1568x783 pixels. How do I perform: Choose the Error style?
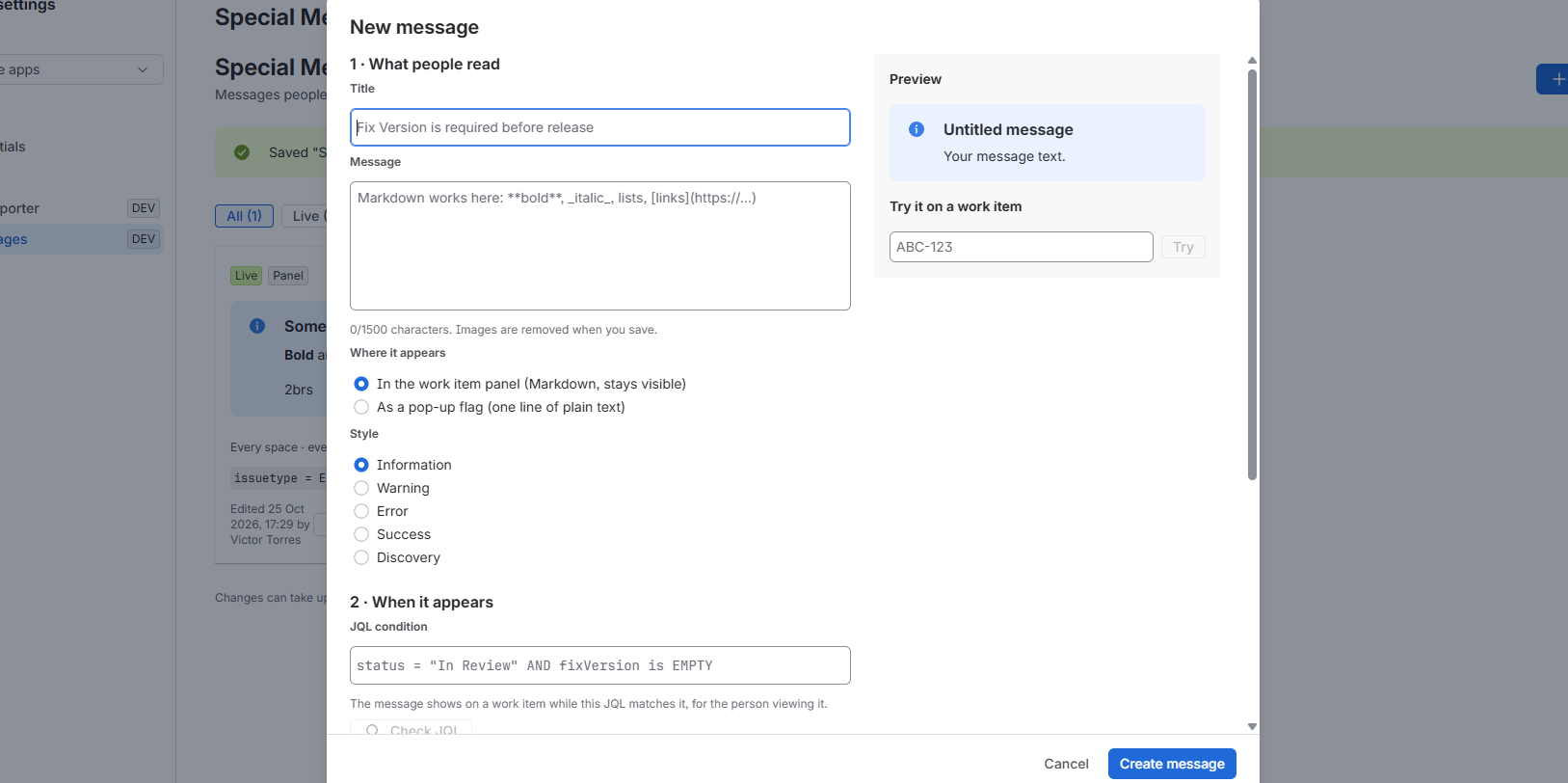tap(361, 511)
